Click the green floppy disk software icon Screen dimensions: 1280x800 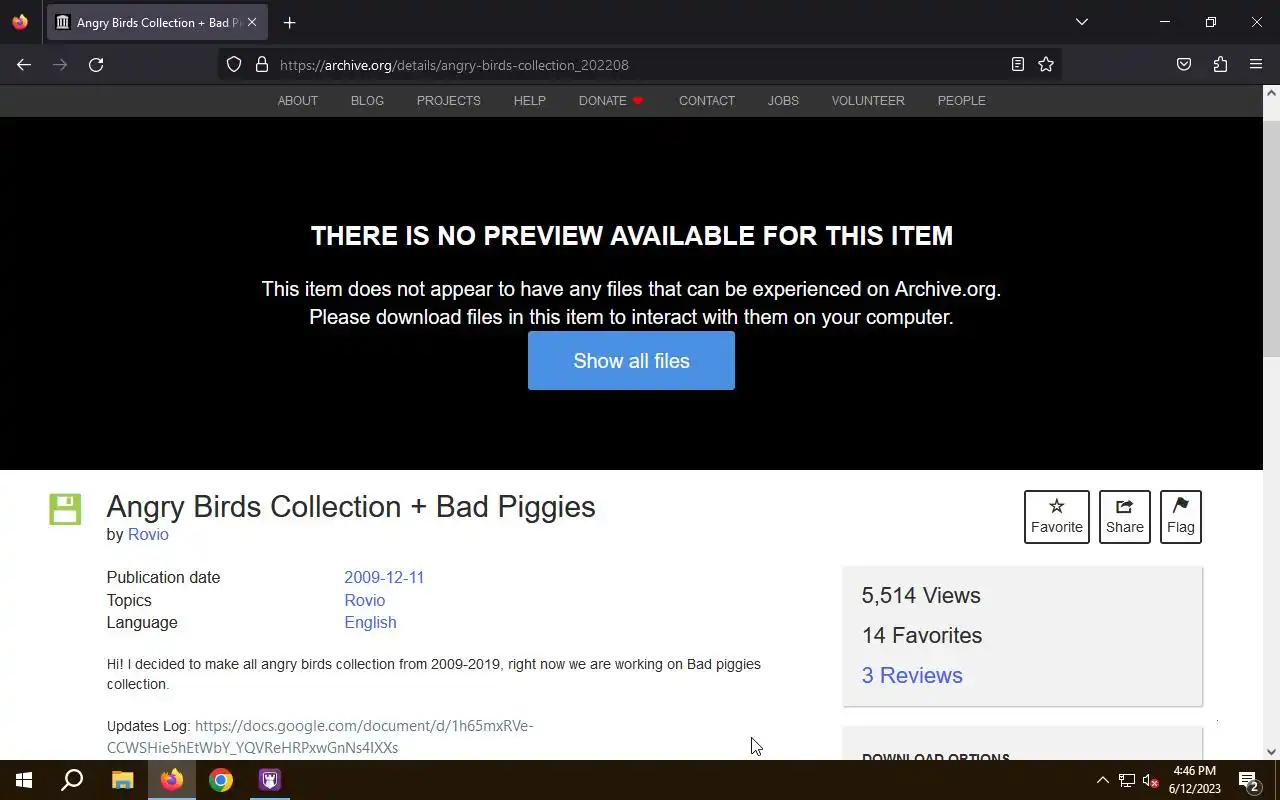pyautogui.click(x=65, y=509)
